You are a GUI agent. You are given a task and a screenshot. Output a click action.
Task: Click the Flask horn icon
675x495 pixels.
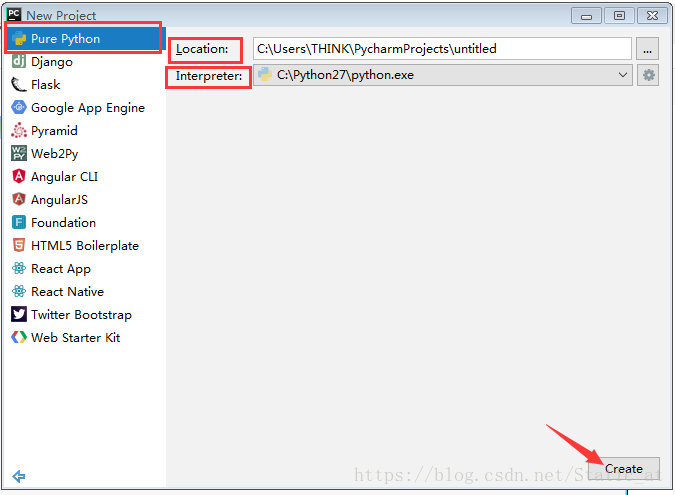[19, 84]
